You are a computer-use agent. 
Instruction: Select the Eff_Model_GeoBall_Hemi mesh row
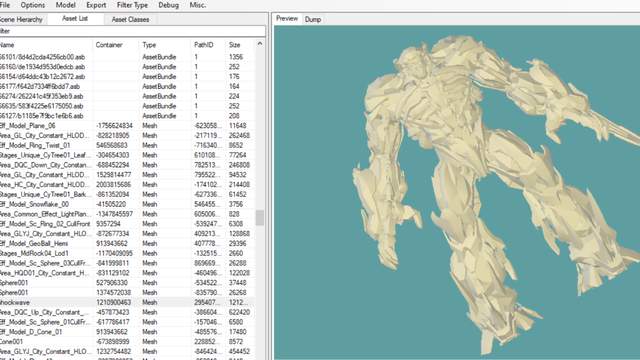coord(127,243)
